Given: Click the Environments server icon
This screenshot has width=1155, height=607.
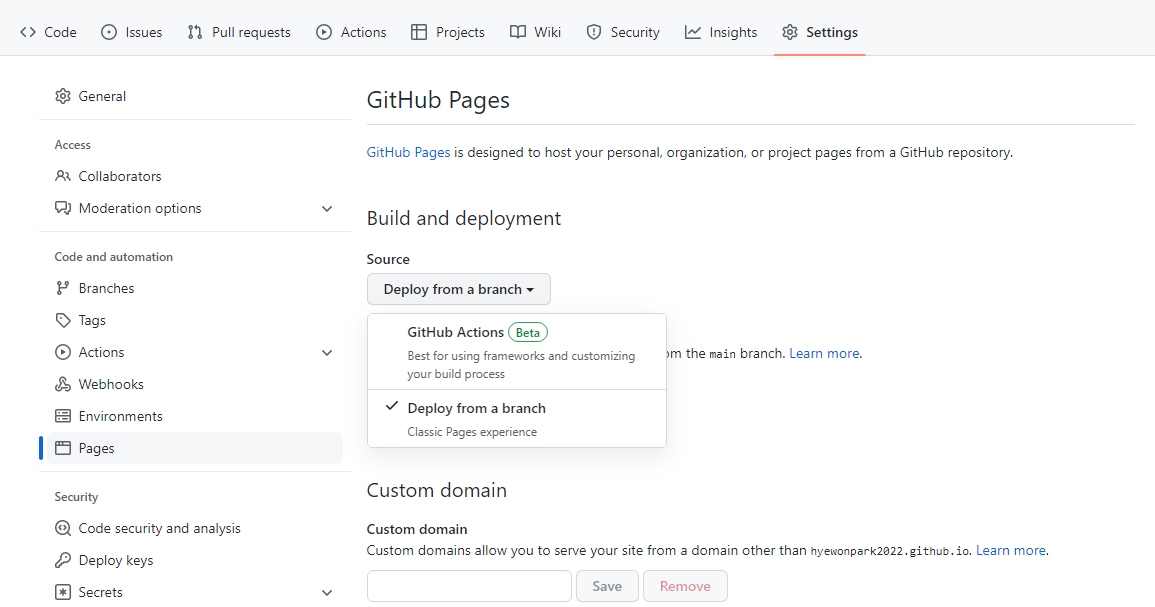Looking at the screenshot, I should [x=63, y=416].
